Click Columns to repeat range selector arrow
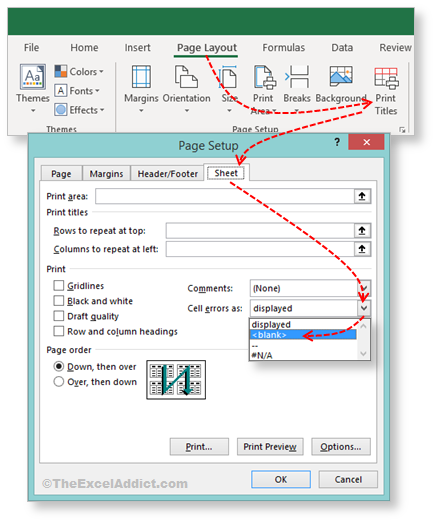 362,249
